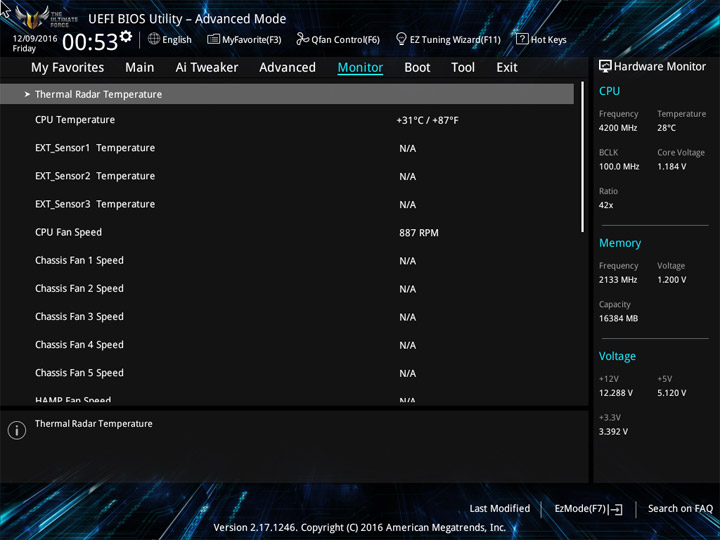720x540 pixels.
Task: Click the 887 RPM fan speed value
Action: pyautogui.click(x=419, y=233)
